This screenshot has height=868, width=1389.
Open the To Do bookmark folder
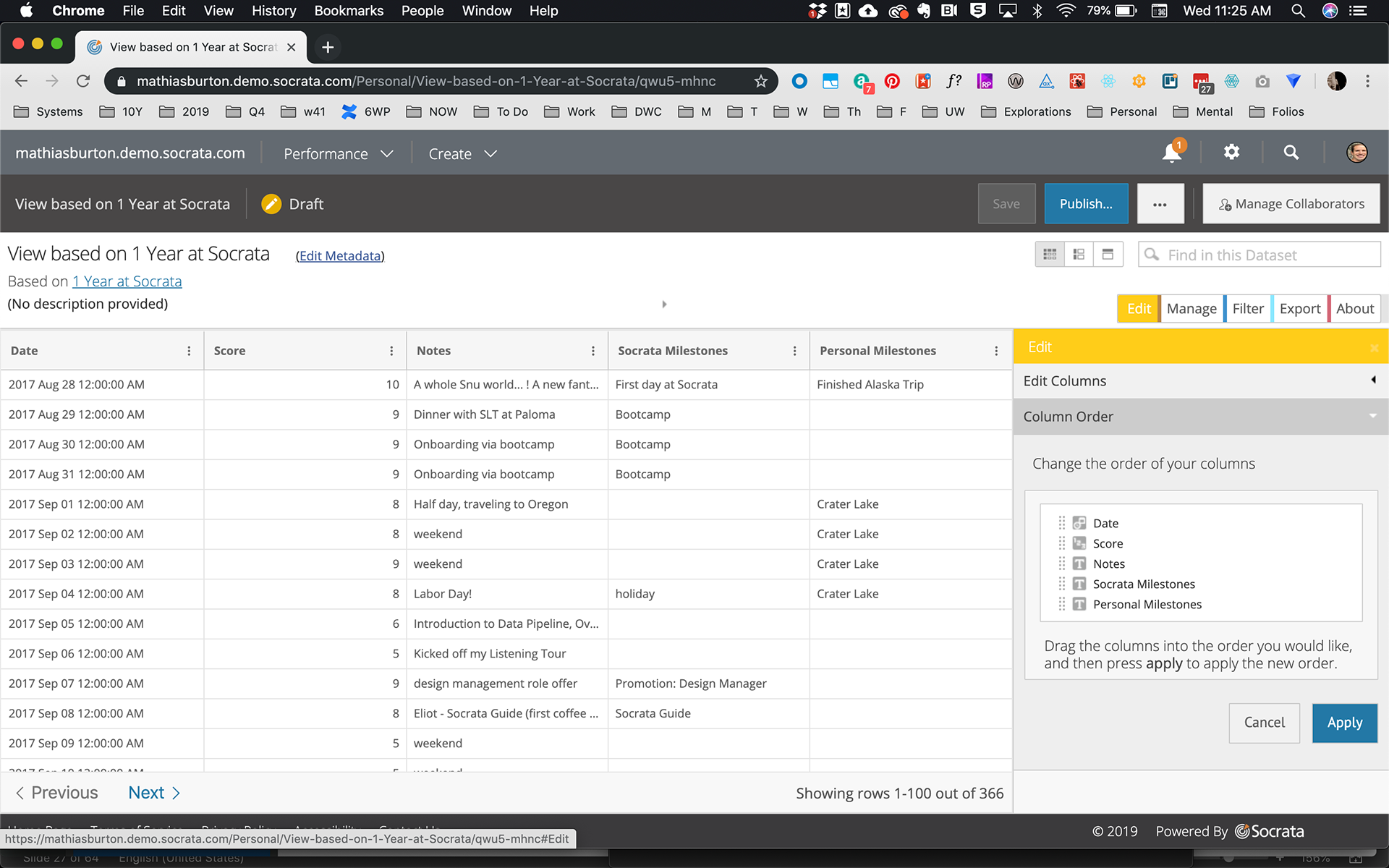[x=501, y=111]
